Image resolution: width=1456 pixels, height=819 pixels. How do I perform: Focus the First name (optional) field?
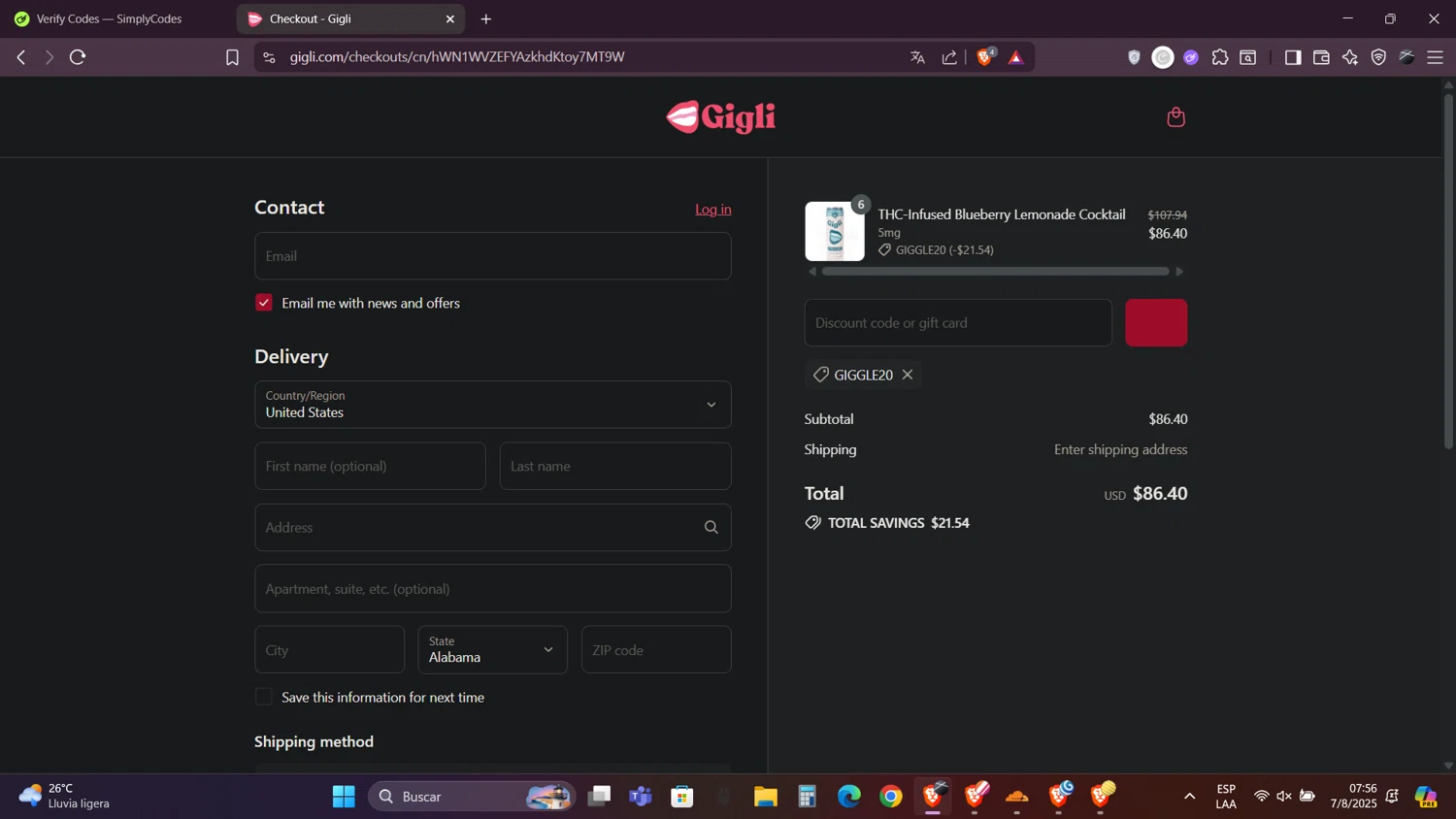click(x=370, y=466)
